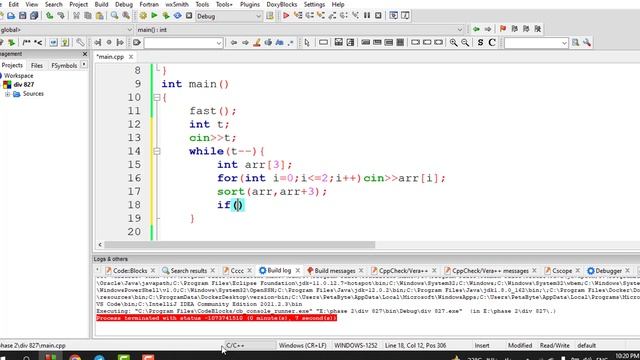This screenshot has height=360, width=640.
Task: Open the Build menu
Action: [101, 4]
